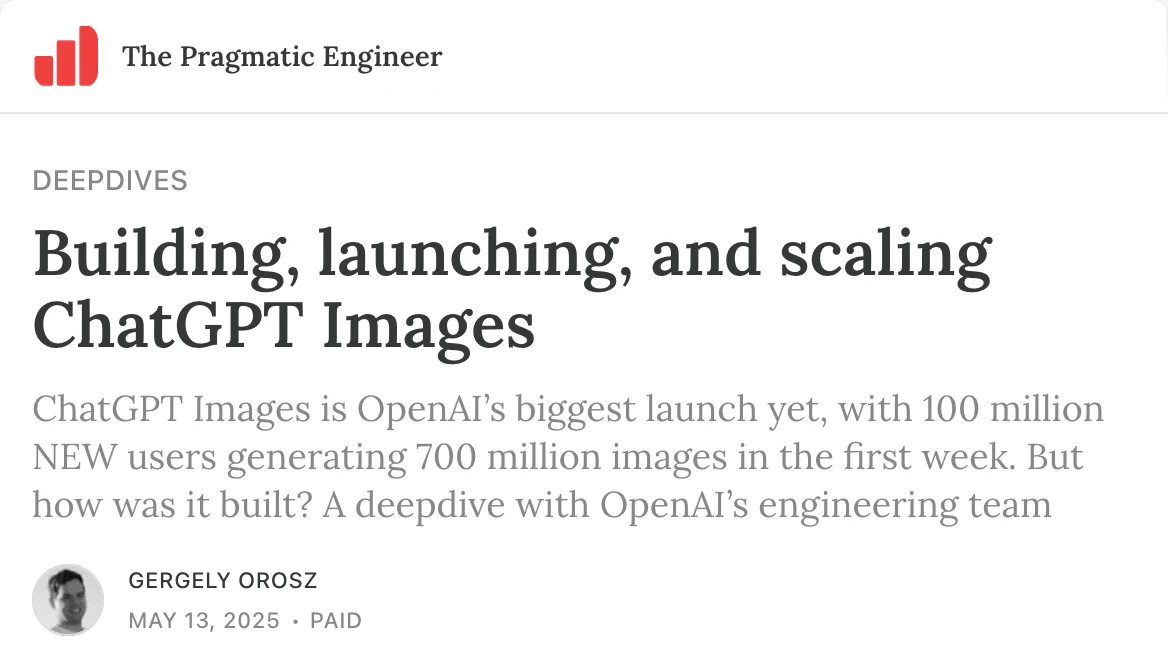The height and width of the screenshot is (650, 1168).
Task: Click the capitalized word "NEW" in subtitle
Action: 74,456
